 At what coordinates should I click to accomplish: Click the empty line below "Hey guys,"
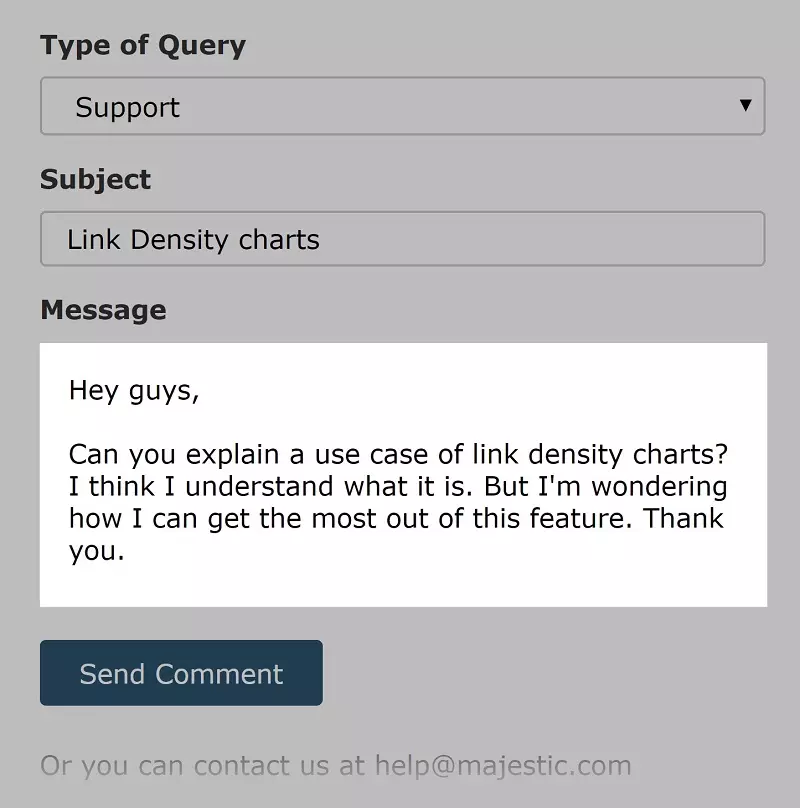[300, 423]
